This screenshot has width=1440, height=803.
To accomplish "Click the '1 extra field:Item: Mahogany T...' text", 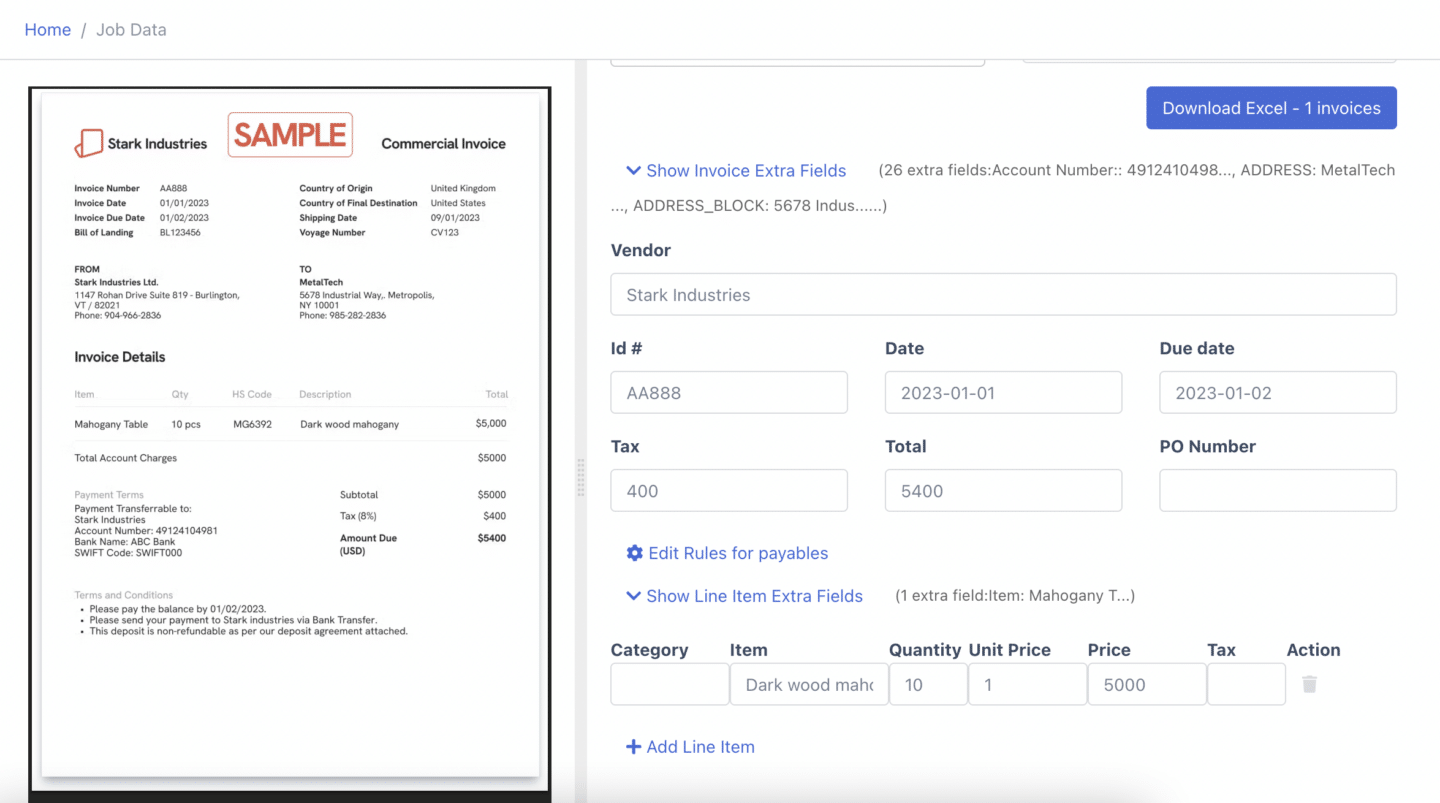I will tap(1014, 596).
